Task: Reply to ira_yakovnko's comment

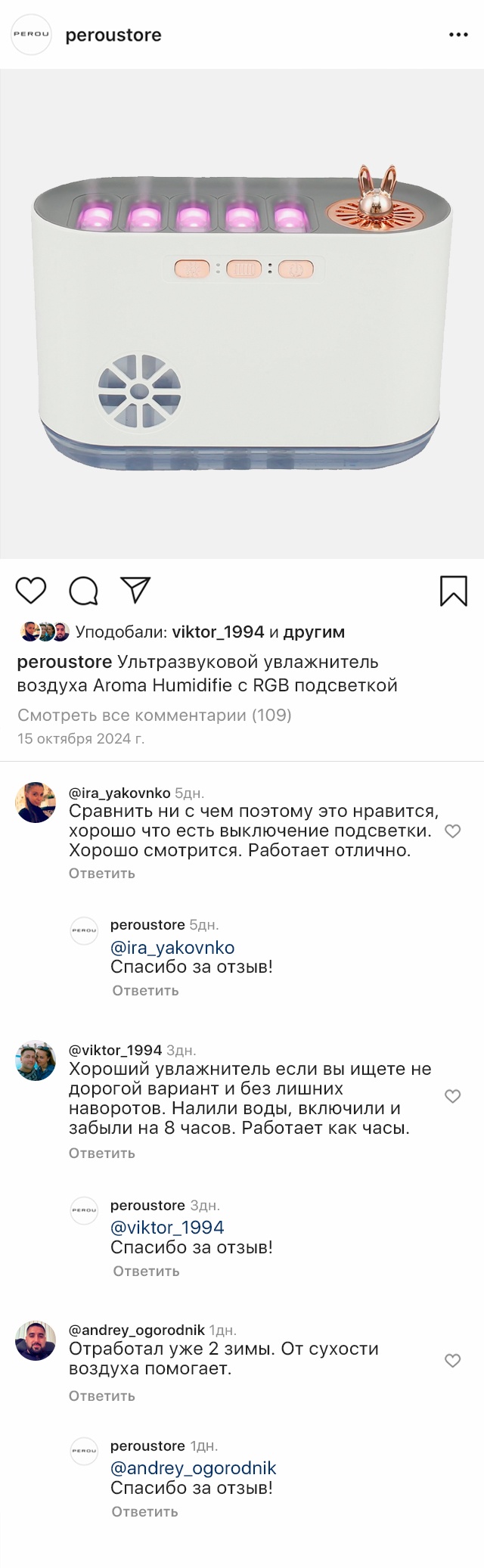Action: click(x=102, y=873)
